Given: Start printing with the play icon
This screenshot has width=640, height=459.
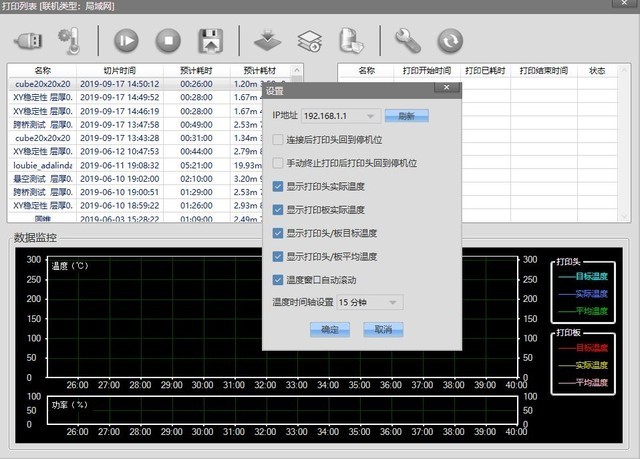Looking at the screenshot, I should pyautogui.click(x=126, y=41).
